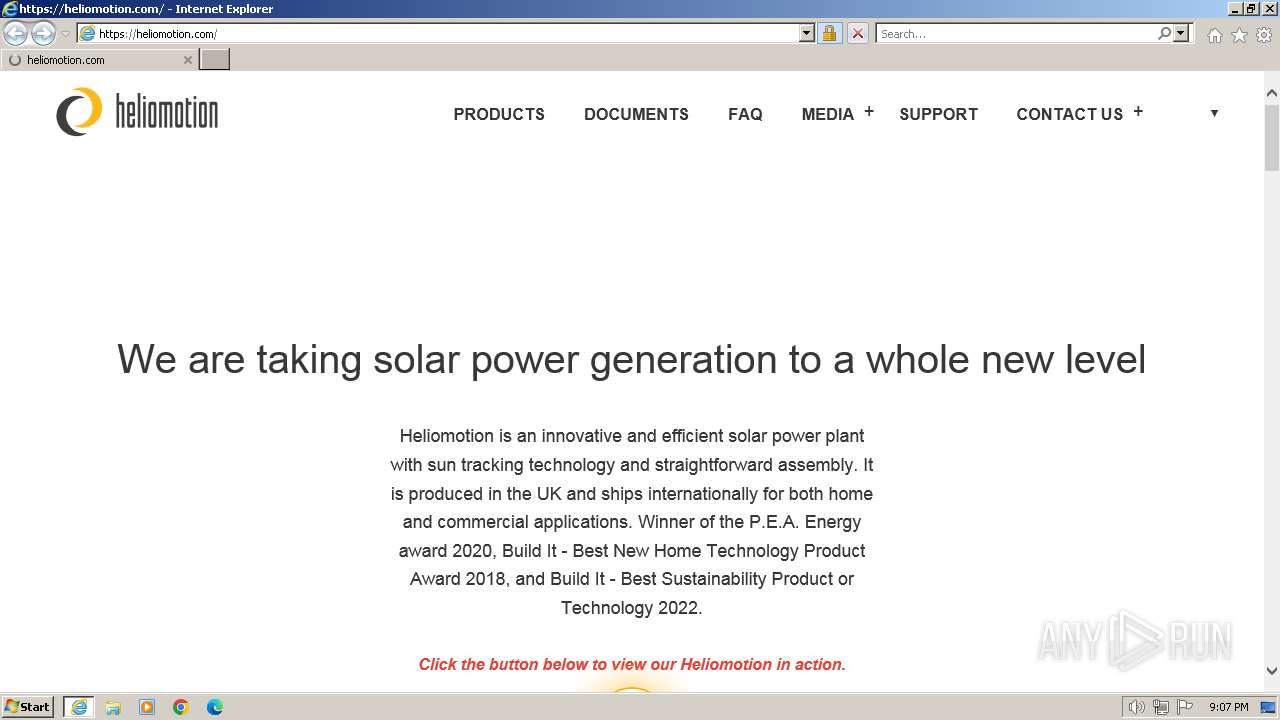
Task: Click the red 'Click the button below' text
Action: (x=632, y=664)
